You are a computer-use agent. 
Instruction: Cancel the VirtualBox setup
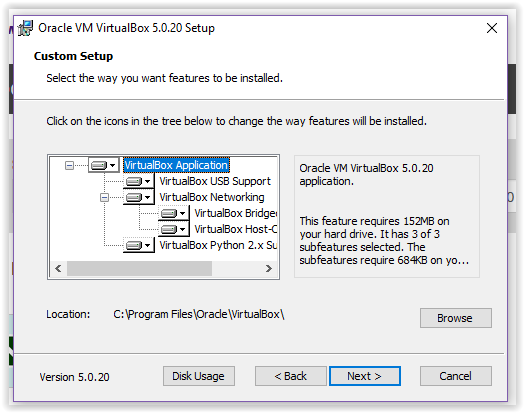click(455, 376)
